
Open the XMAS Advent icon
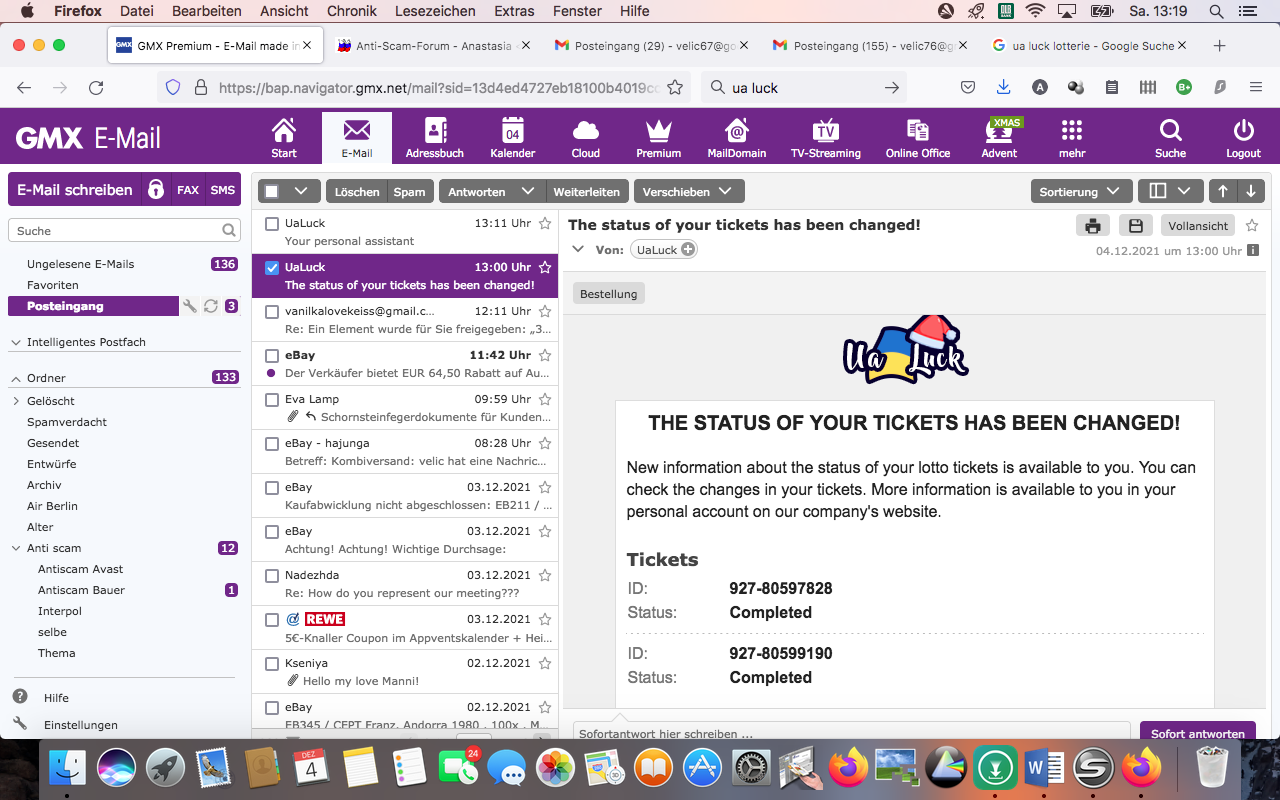(999, 138)
